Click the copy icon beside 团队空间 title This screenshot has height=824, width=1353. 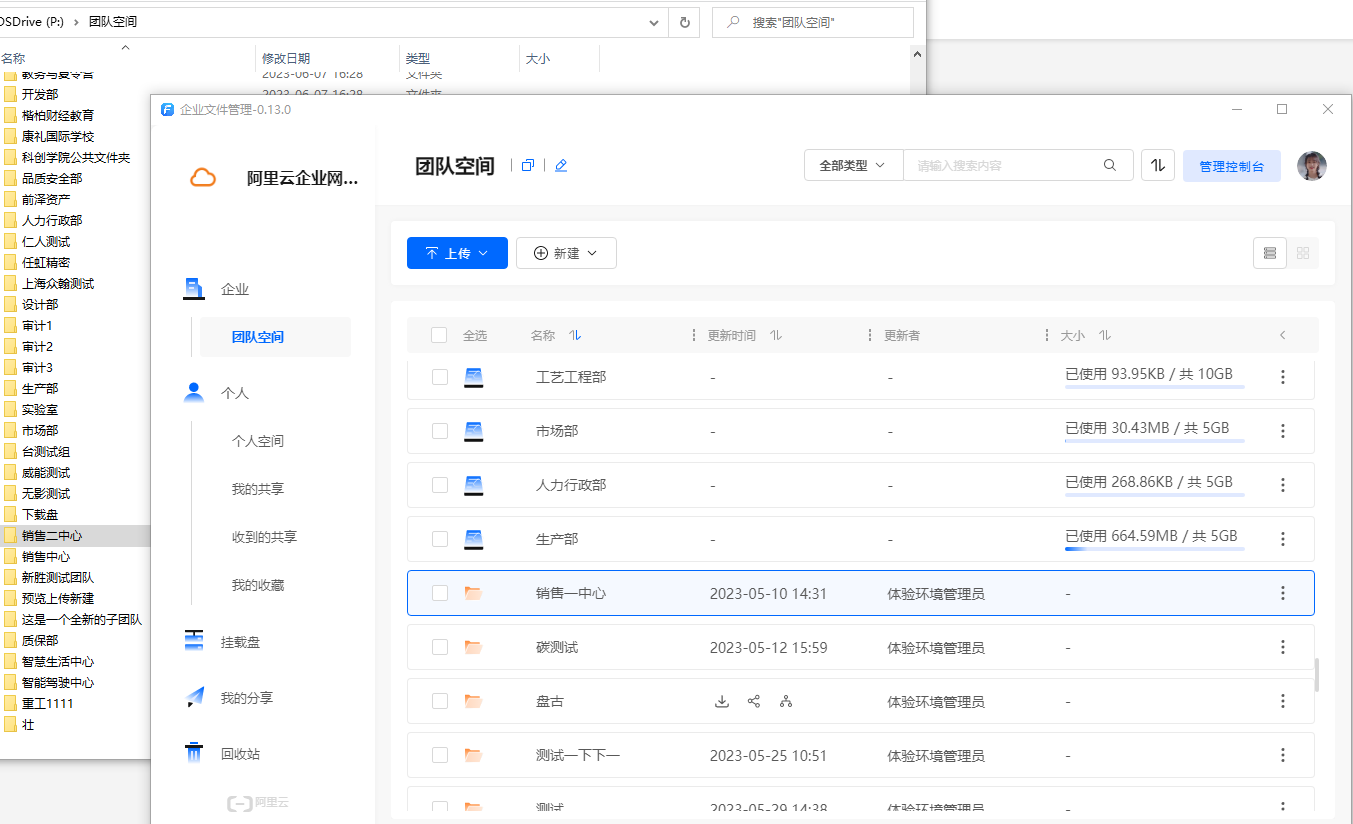528,166
